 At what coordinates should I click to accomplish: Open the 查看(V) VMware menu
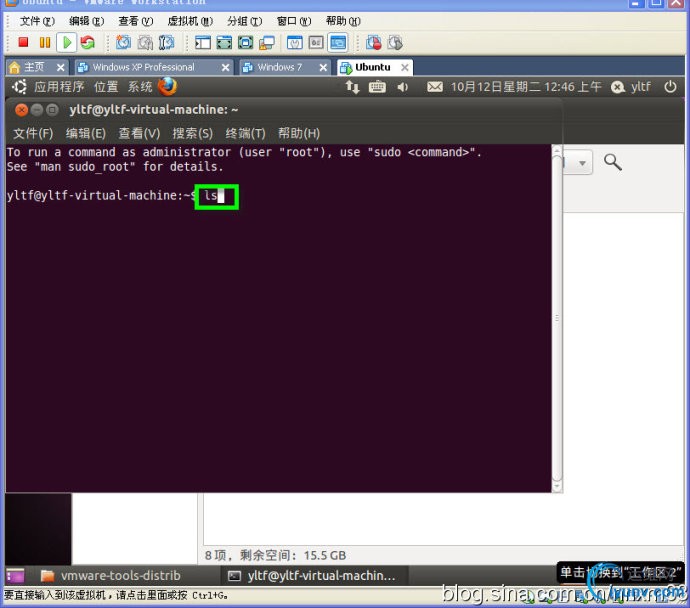point(136,21)
